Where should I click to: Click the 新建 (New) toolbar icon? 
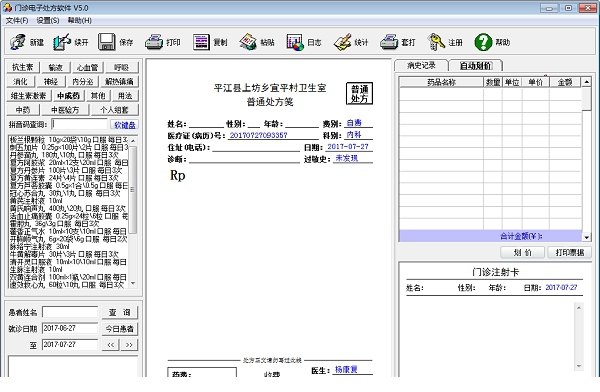click(x=18, y=42)
